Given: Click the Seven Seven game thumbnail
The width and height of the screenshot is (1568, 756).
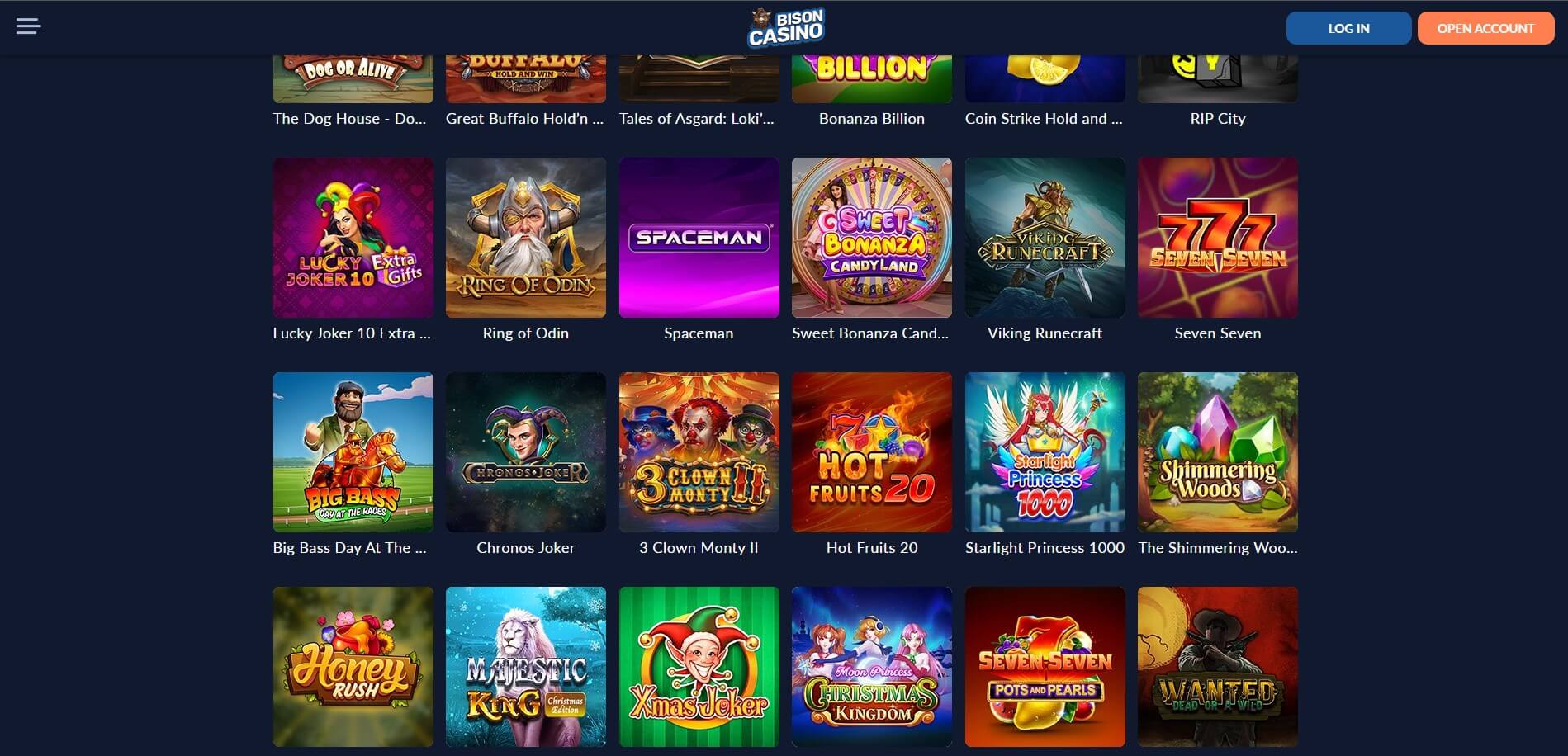Looking at the screenshot, I should [1218, 238].
